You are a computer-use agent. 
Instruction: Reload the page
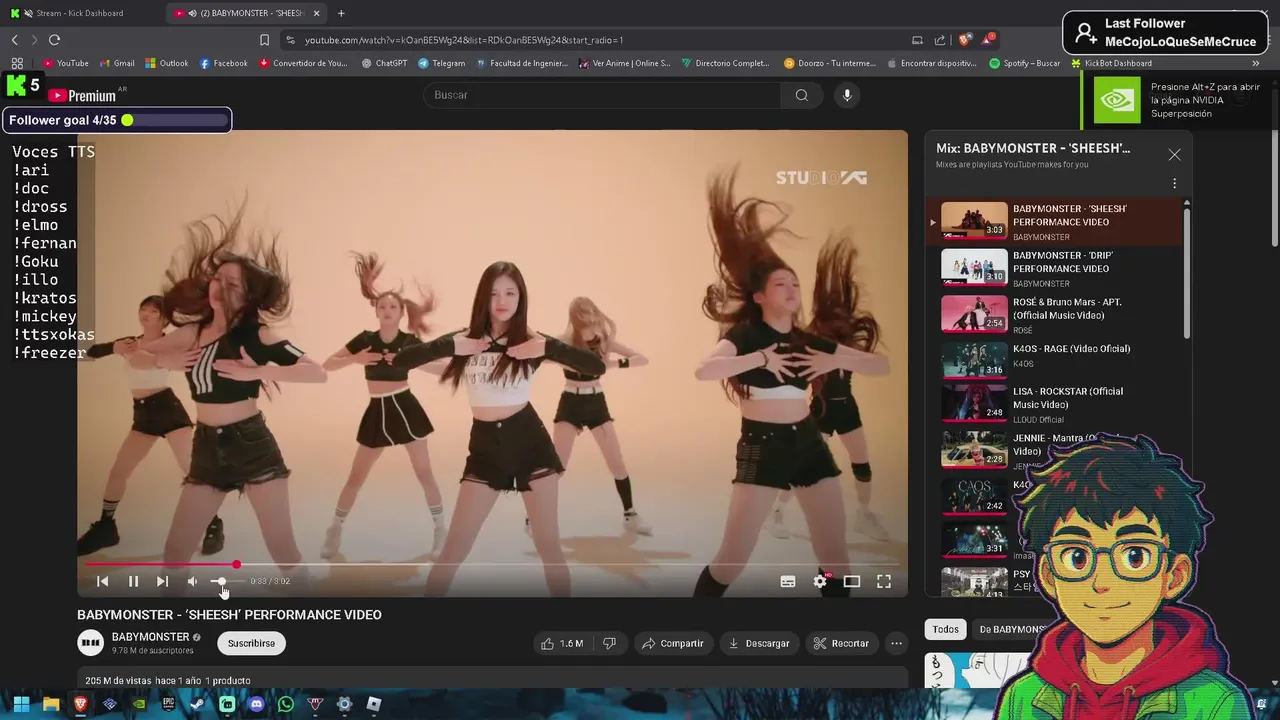[x=54, y=40]
